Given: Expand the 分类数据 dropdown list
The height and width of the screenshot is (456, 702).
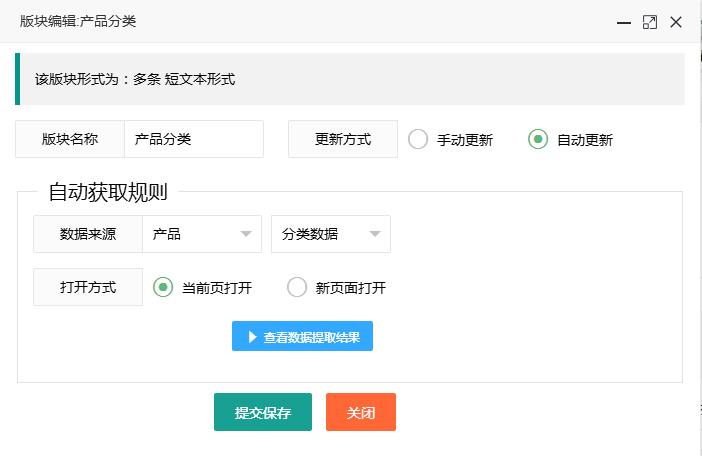Looking at the screenshot, I should (x=330, y=234).
